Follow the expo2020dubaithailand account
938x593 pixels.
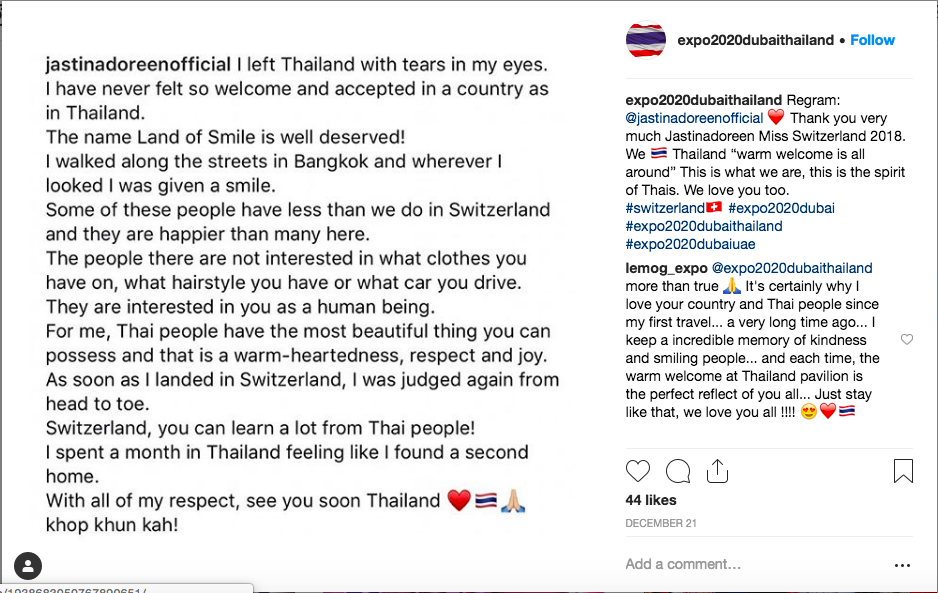click(872, 40)
